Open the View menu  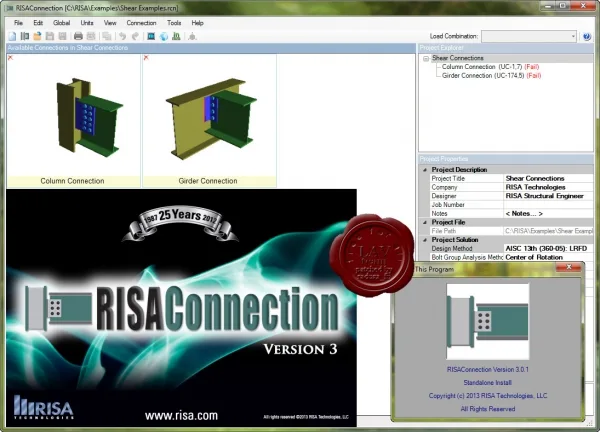[110, 23]
